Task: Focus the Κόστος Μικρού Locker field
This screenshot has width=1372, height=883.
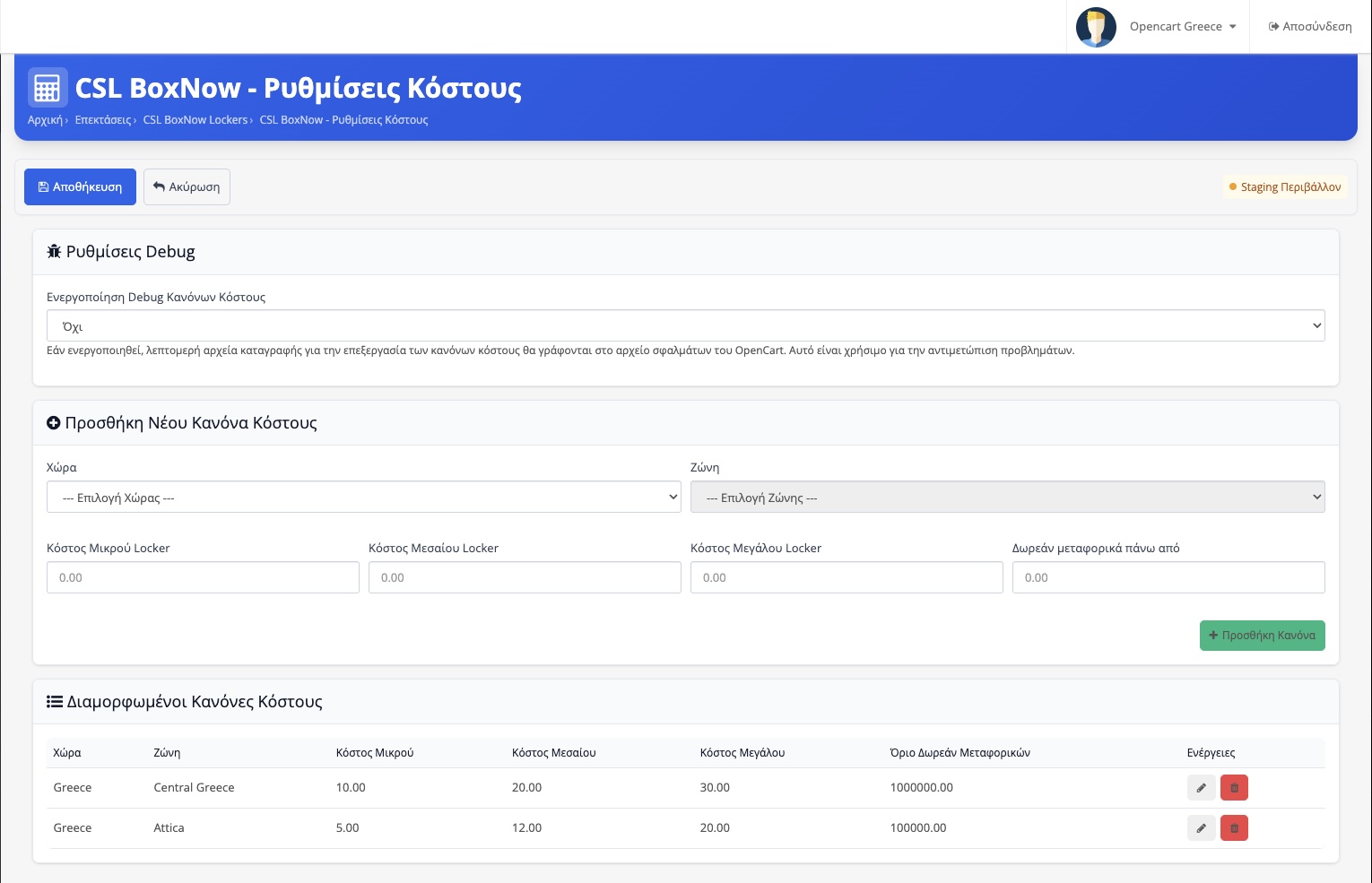Action: click(203, 577)
